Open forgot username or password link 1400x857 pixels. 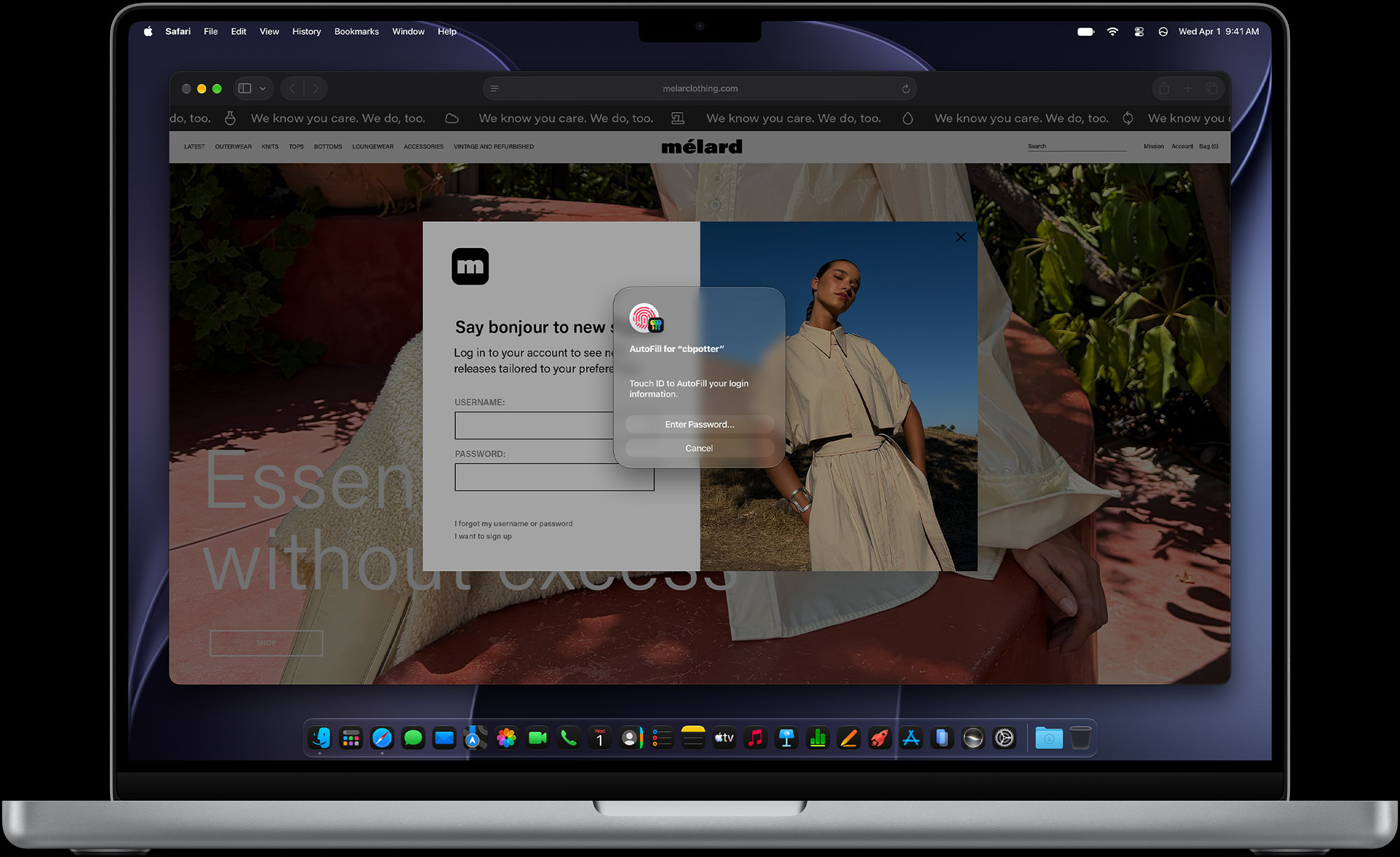click(514, 524)
